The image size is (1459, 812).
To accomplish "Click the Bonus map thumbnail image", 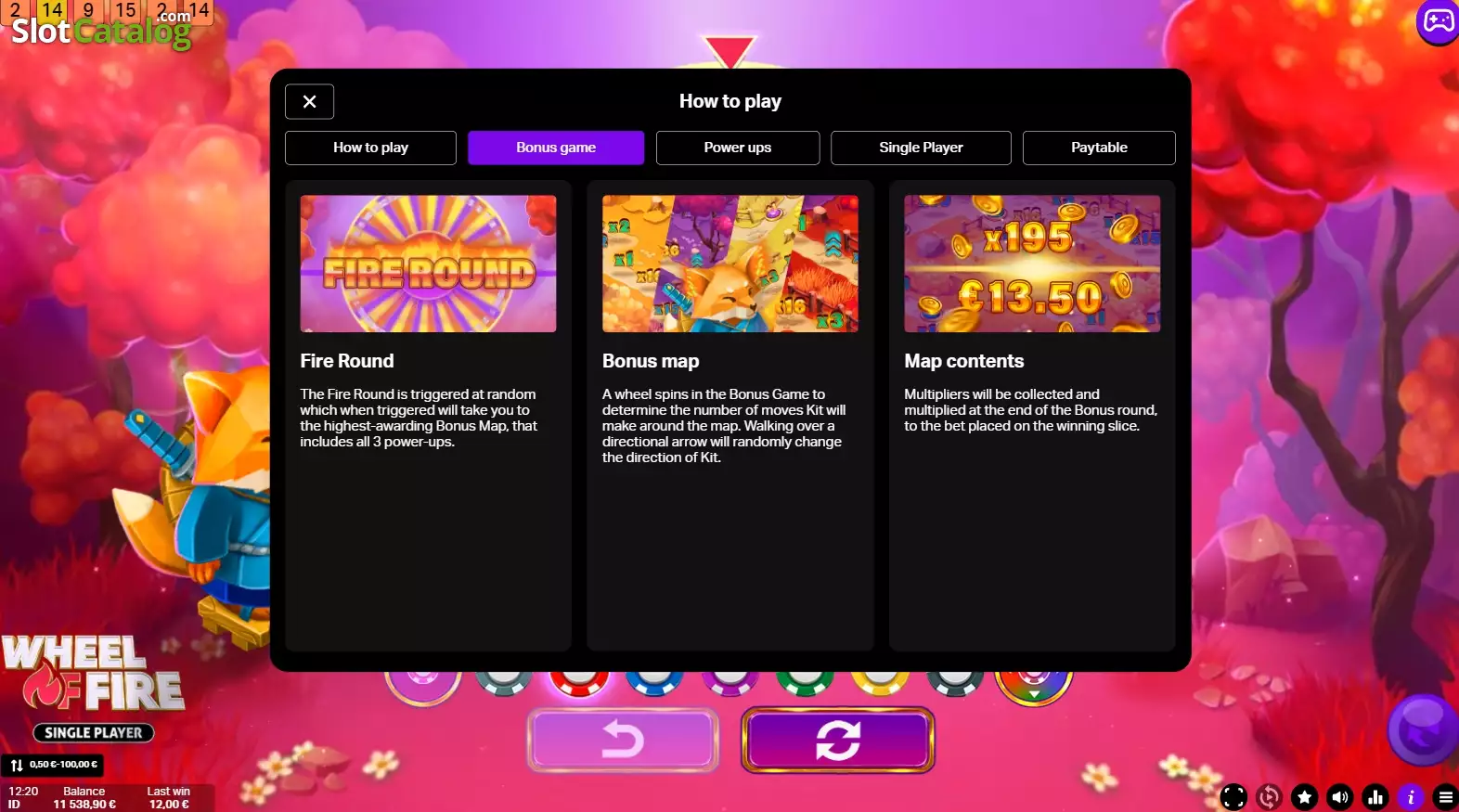I will 730,264.
